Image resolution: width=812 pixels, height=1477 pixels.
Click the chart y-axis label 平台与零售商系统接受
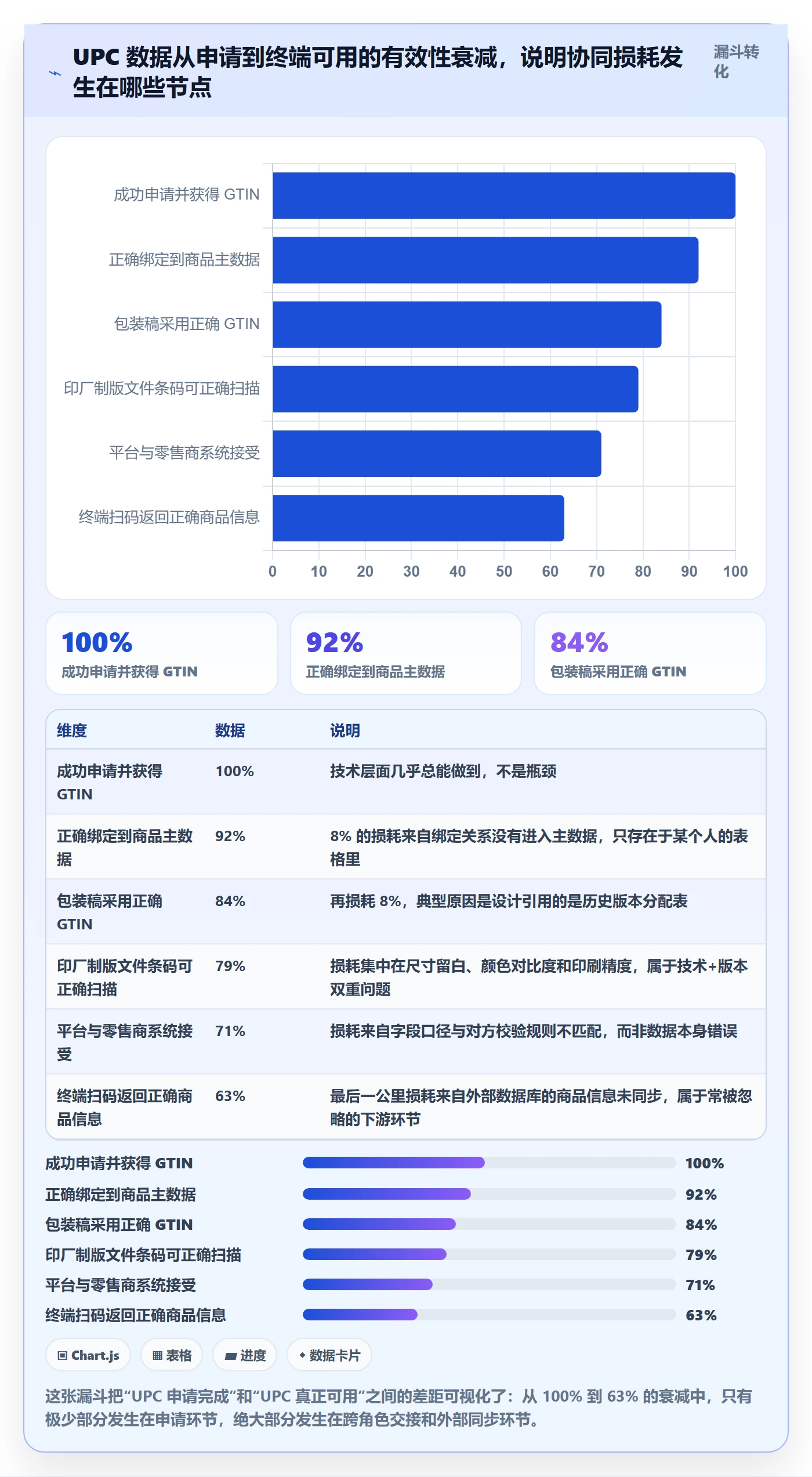pyautogui.click(x=184, y=453)
